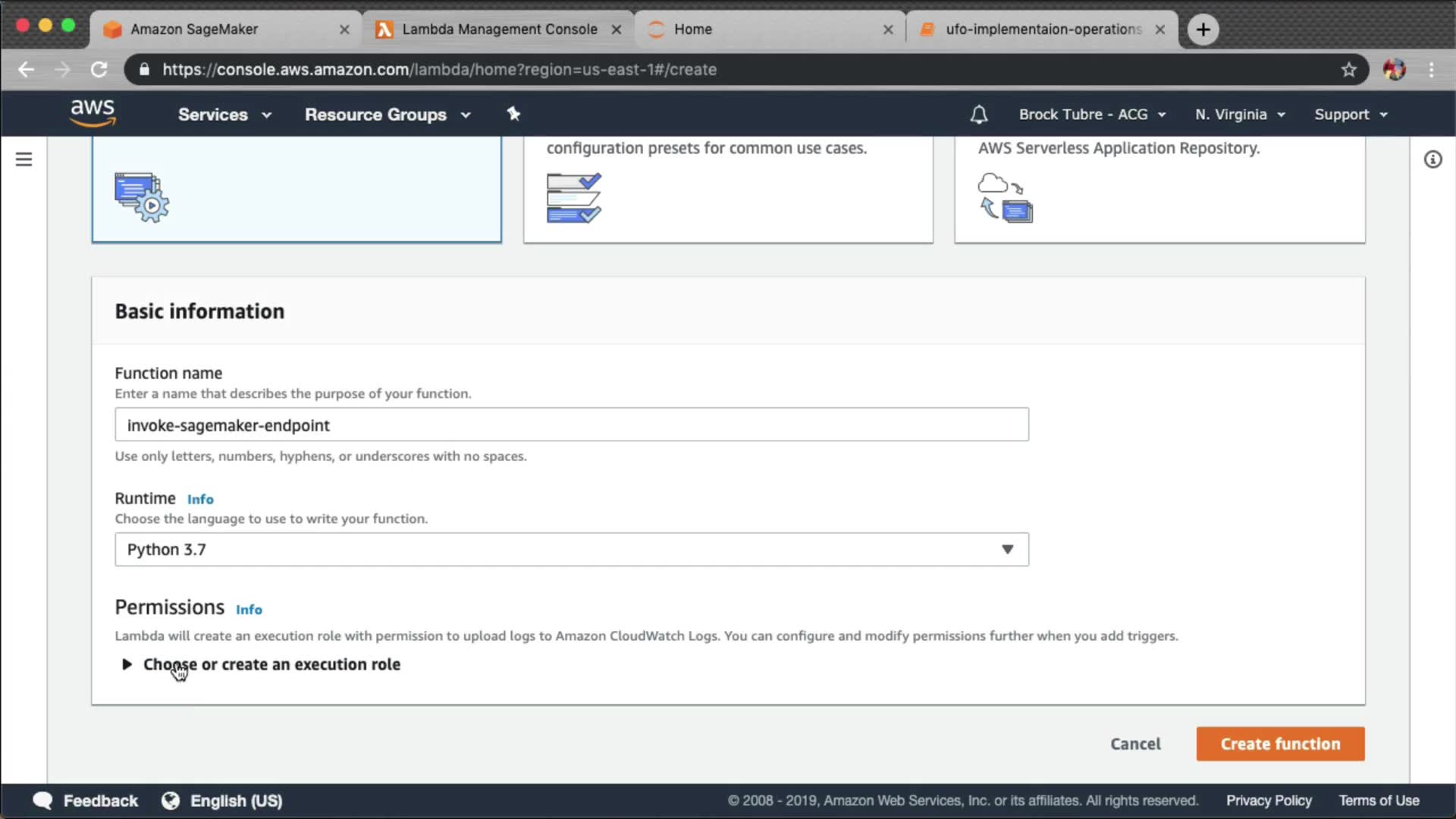The height and width of the screenshot is (819, 1456).
Task: Open the N. Virginia region selector
Action: (1239, 115)
